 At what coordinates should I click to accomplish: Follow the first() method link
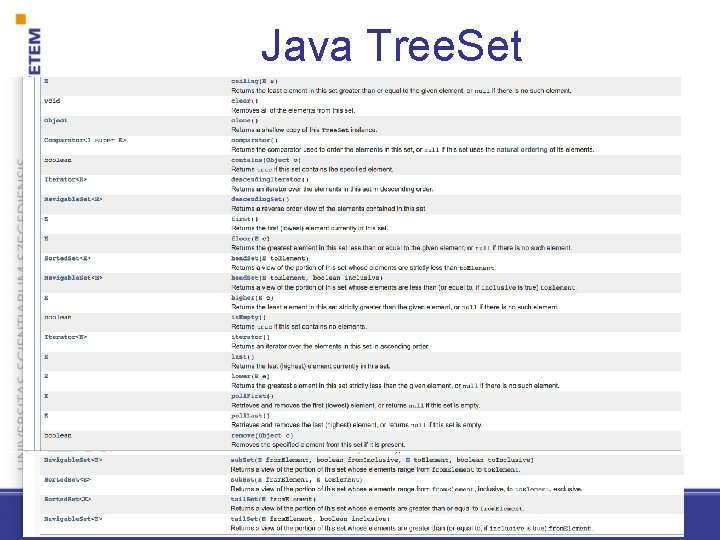[244, 219]
